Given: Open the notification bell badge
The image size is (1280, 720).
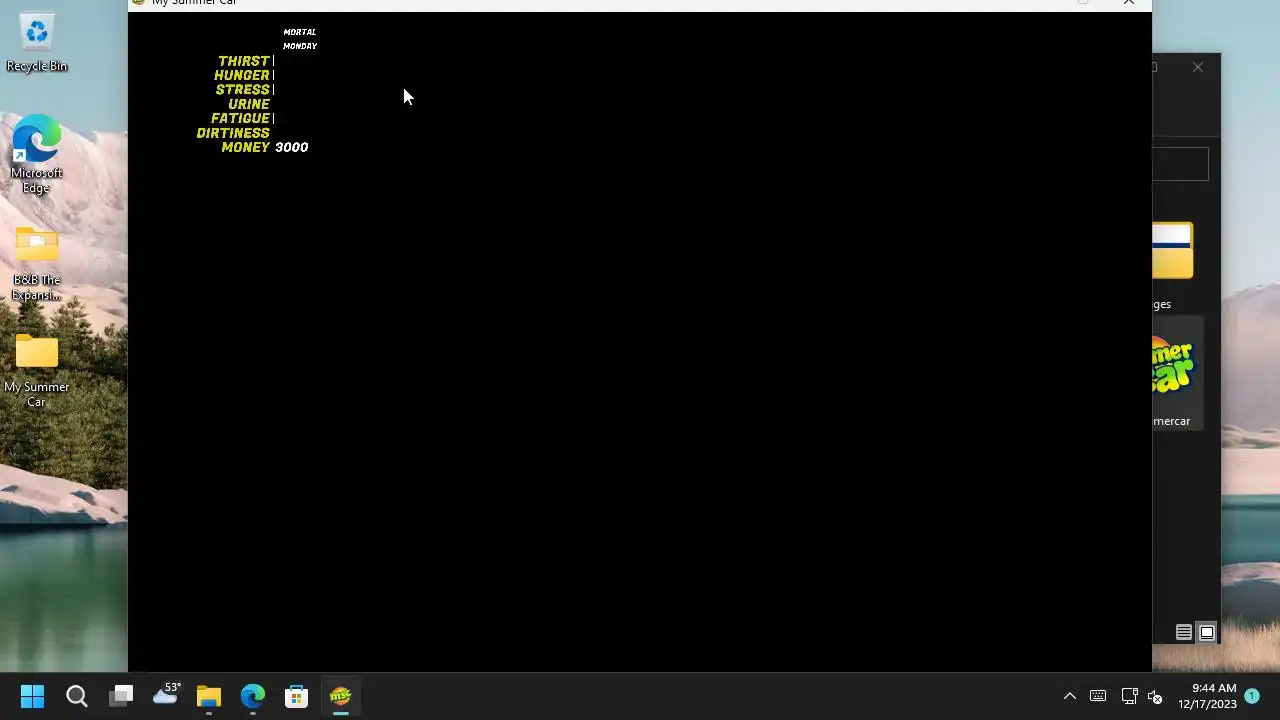Looking at the screenshot, I should (x=1252, y=695).
